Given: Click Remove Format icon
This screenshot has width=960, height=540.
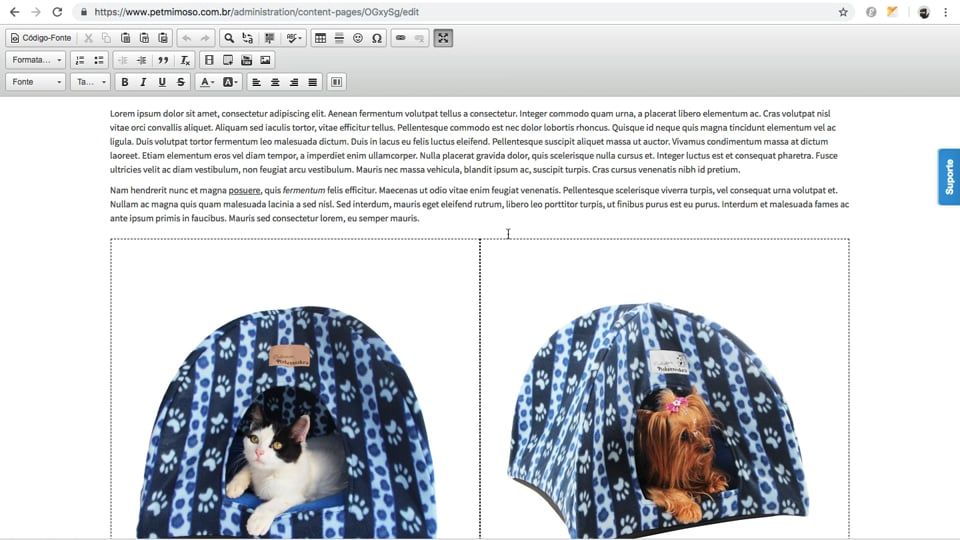Looking at the screenshot, I should click(185, 60).
